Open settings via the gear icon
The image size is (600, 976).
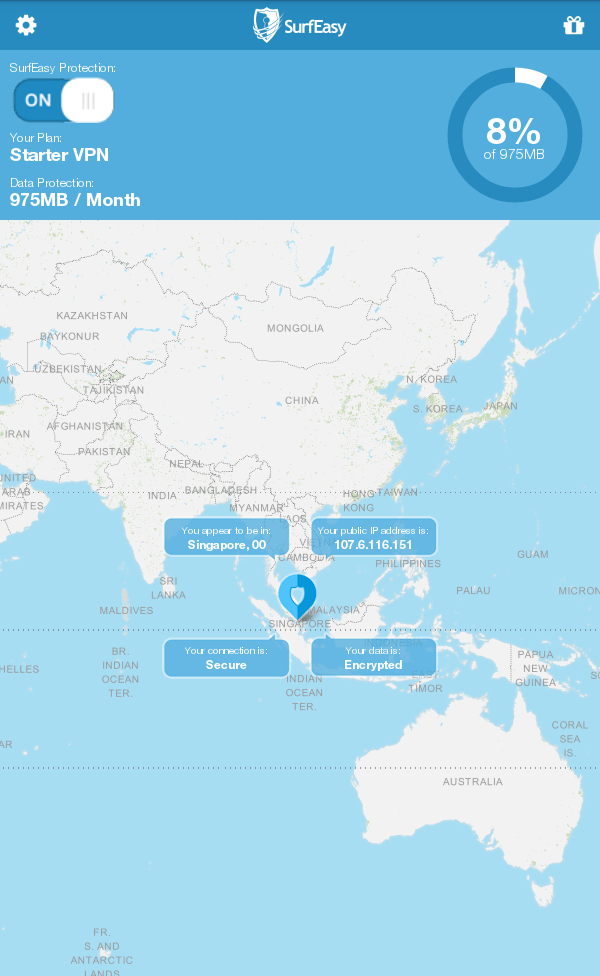coord(26,25)
